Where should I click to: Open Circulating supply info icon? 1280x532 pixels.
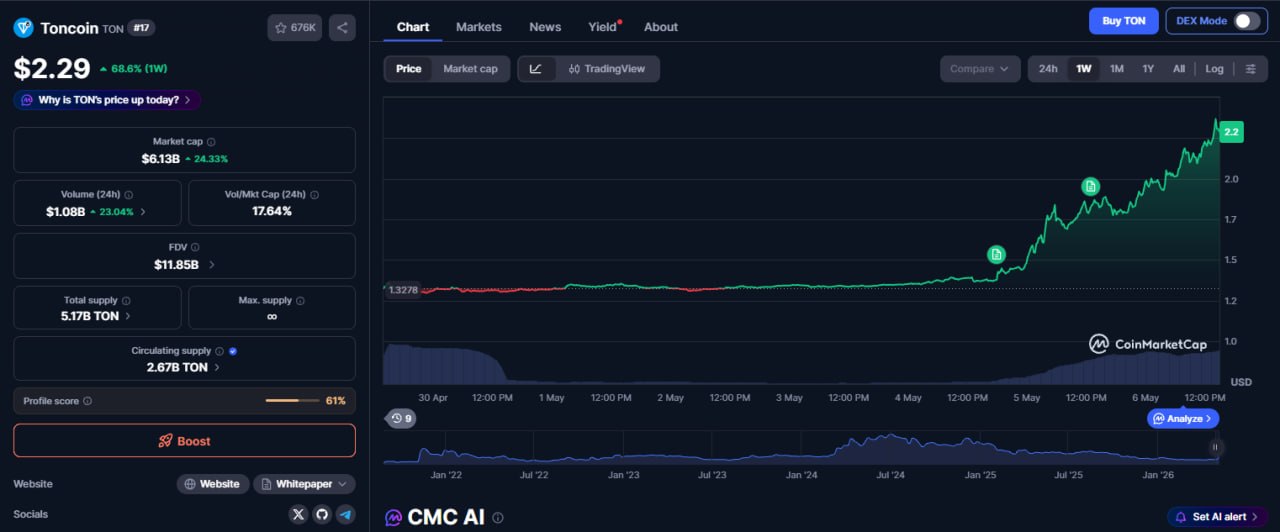click(x=220, y=351)
